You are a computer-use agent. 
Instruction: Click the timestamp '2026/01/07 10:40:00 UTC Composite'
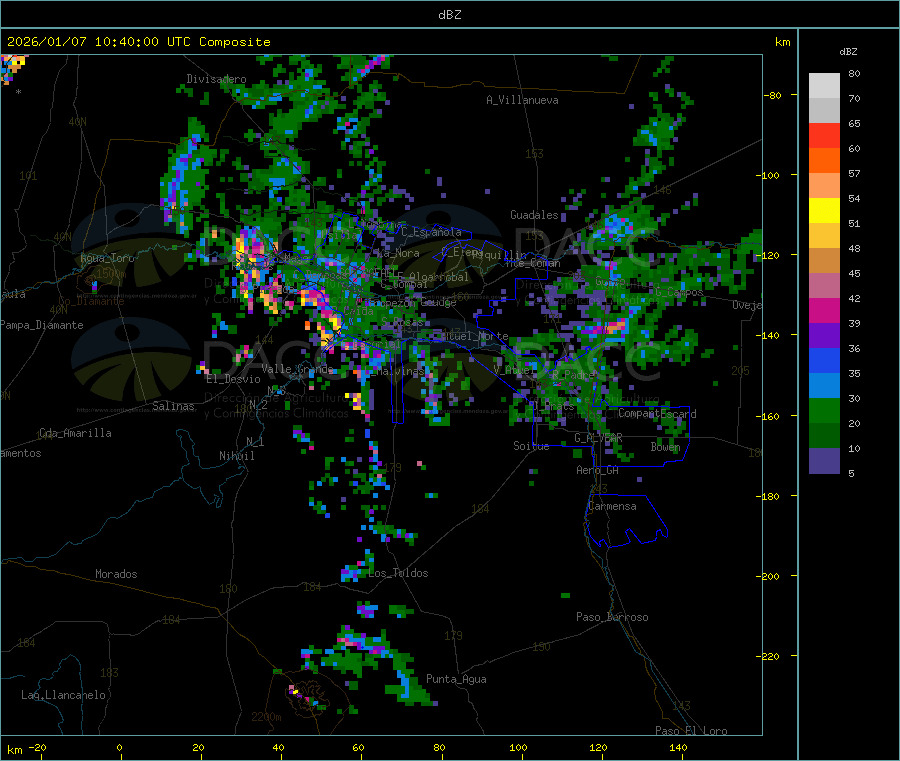coord(138,42)
